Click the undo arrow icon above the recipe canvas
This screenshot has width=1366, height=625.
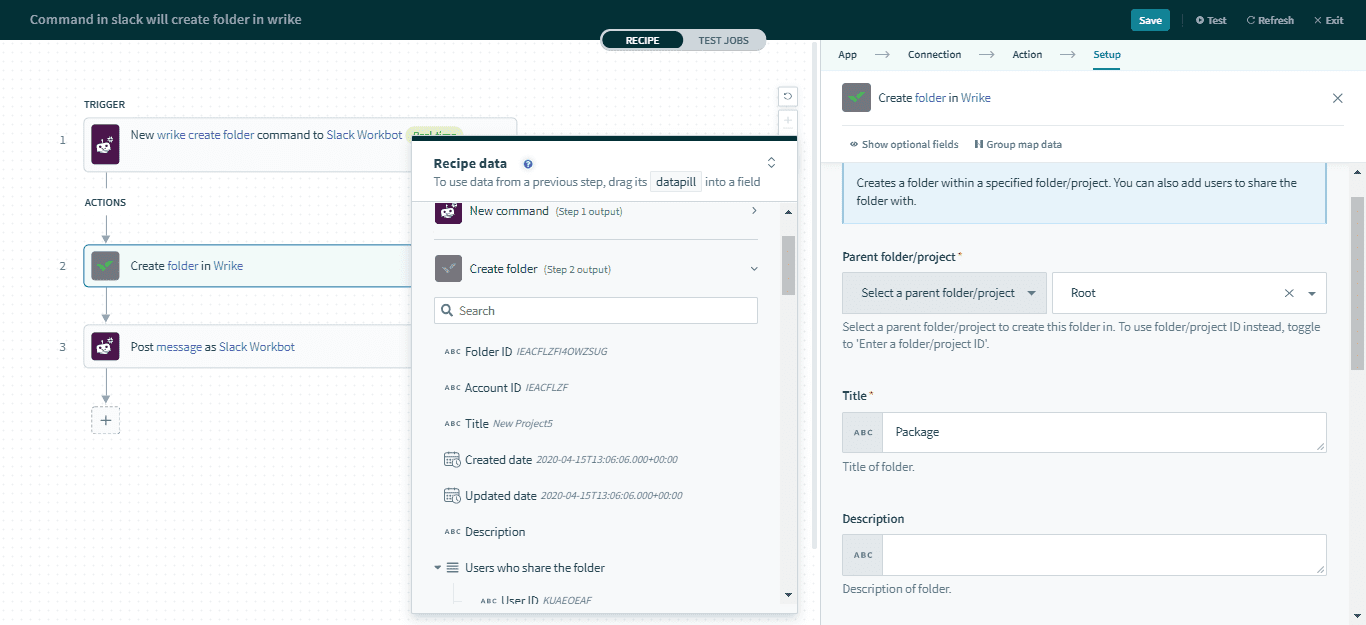pos(787,96)
